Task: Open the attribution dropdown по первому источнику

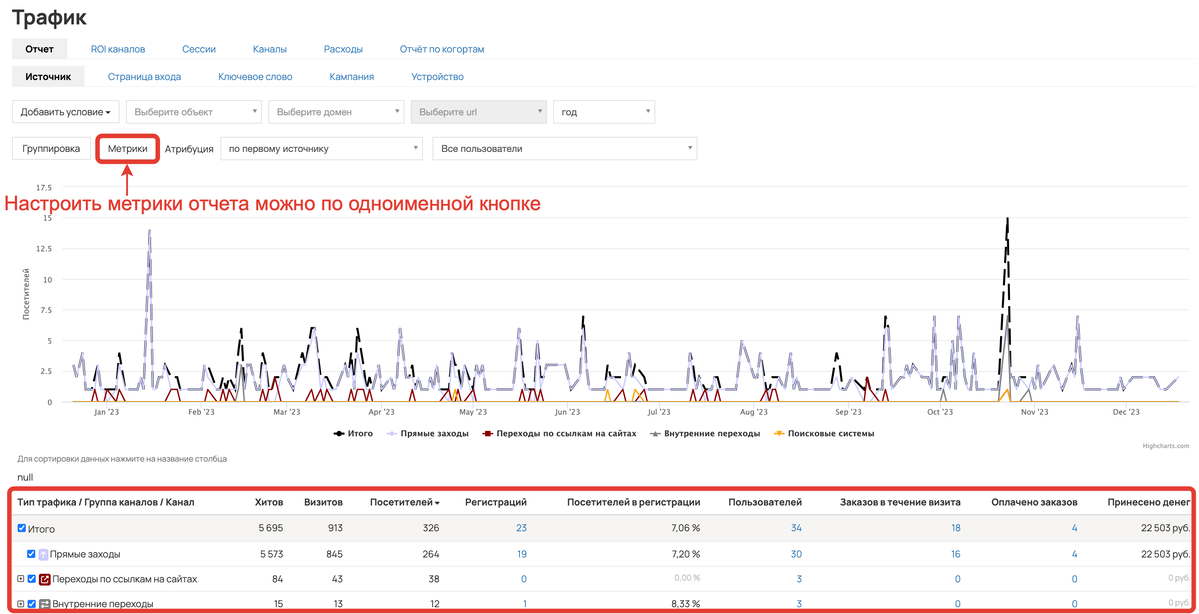Action: (x=321, y=149)
